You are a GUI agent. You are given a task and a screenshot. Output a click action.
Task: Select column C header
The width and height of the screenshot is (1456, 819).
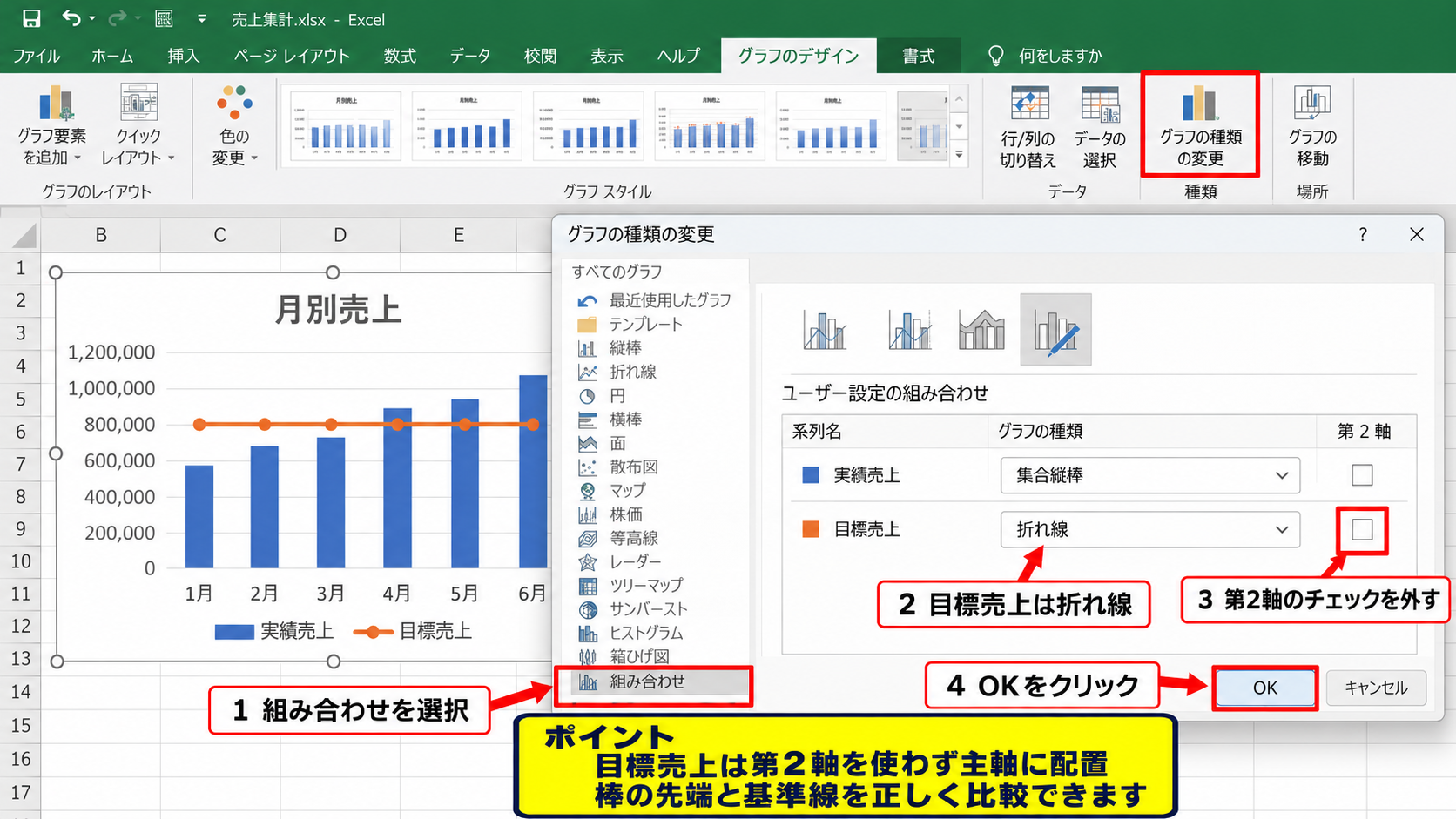point(220,235)
